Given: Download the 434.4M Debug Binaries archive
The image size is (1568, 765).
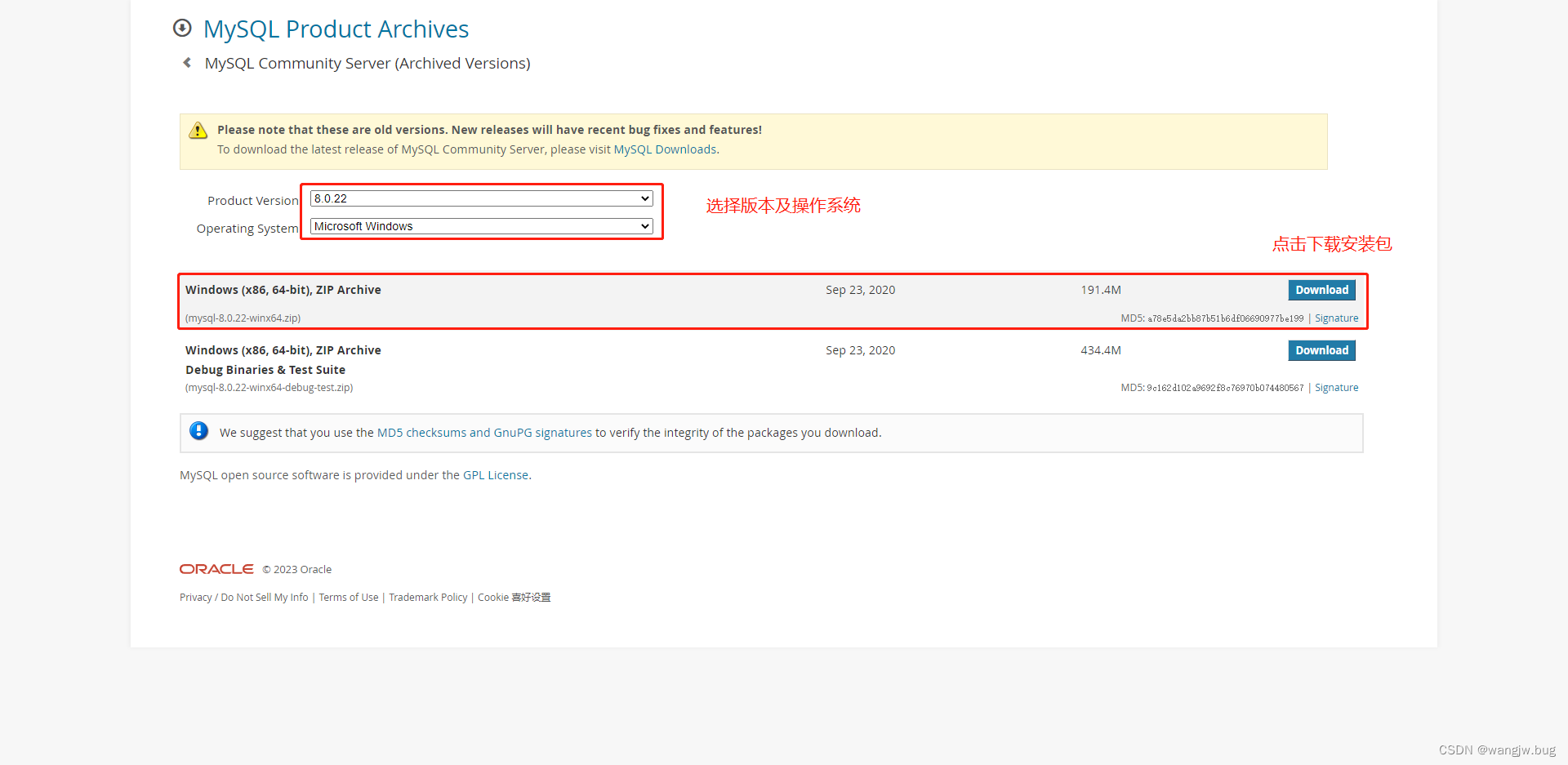Looking at the screenshot, I should 1321,350.
